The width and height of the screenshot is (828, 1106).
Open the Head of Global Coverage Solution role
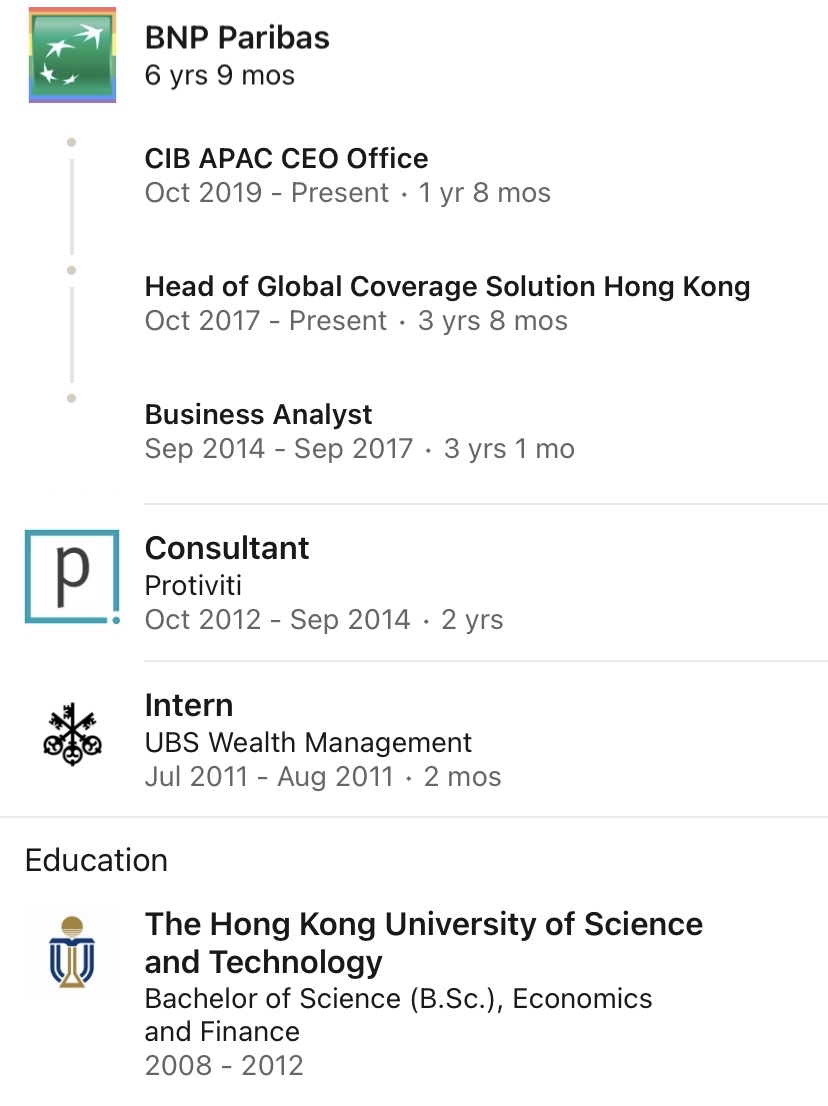click(x=447, y=286)
